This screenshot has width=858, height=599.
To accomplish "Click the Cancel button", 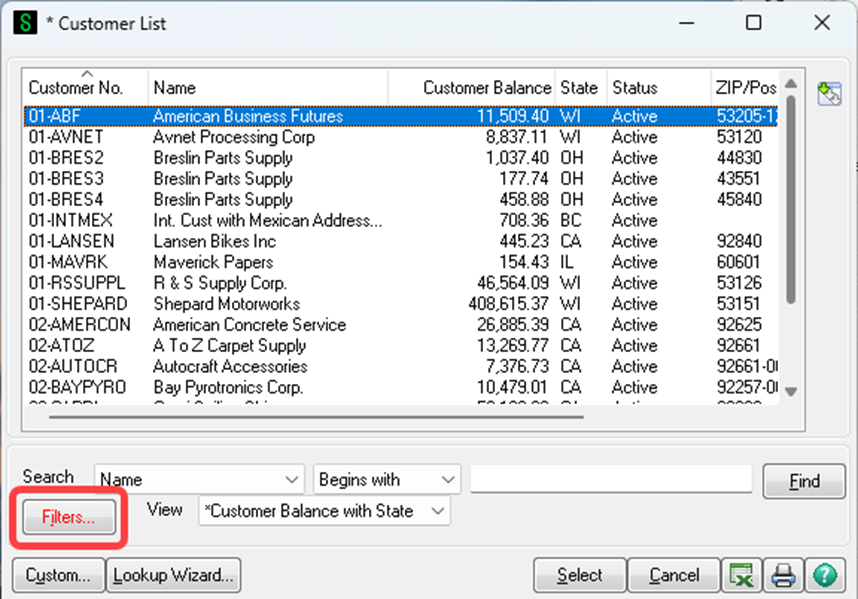I will point(674,575).
